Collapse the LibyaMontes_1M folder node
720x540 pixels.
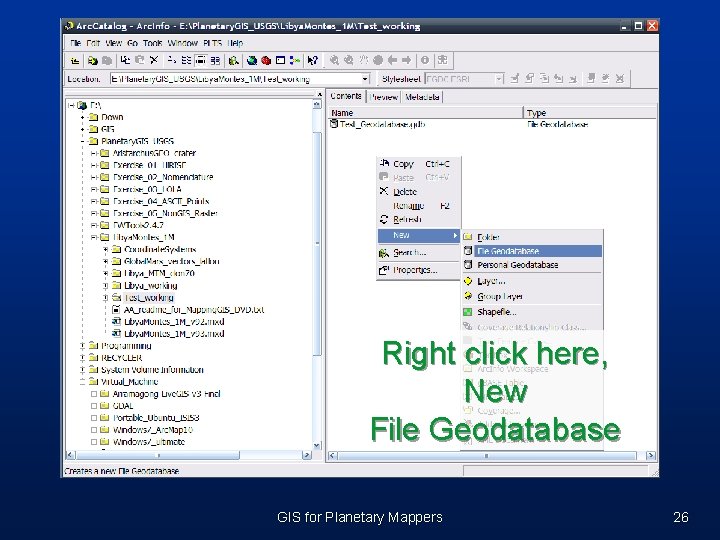[x=94, y=237]
